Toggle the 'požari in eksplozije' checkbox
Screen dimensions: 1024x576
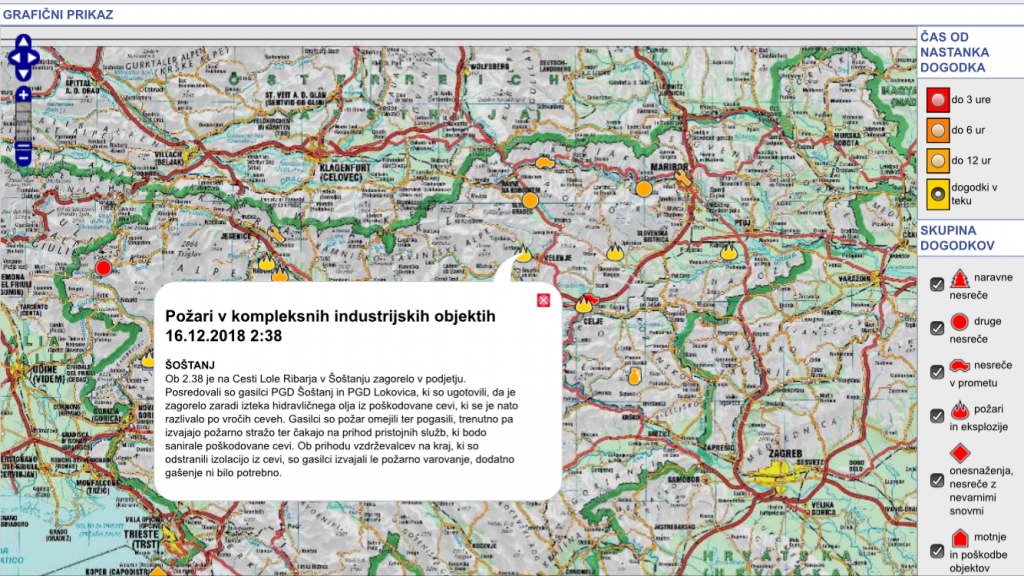(x=937, y=415)
